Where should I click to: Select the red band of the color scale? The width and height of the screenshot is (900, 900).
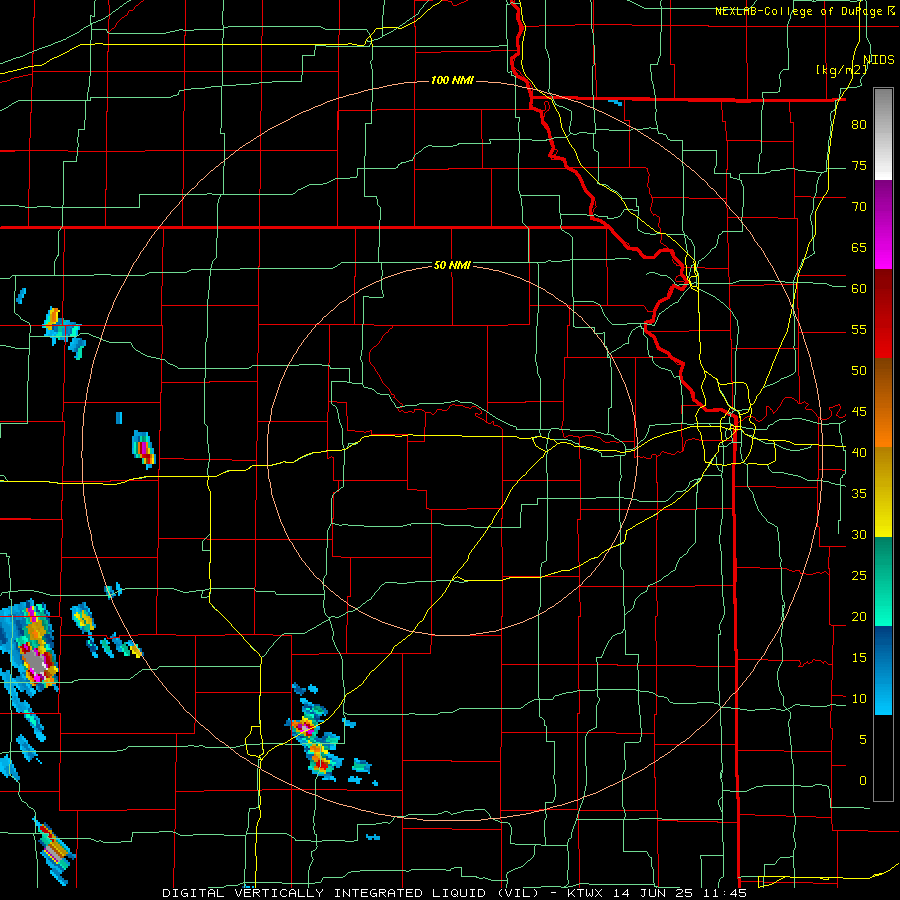click(x=883, y=314)
